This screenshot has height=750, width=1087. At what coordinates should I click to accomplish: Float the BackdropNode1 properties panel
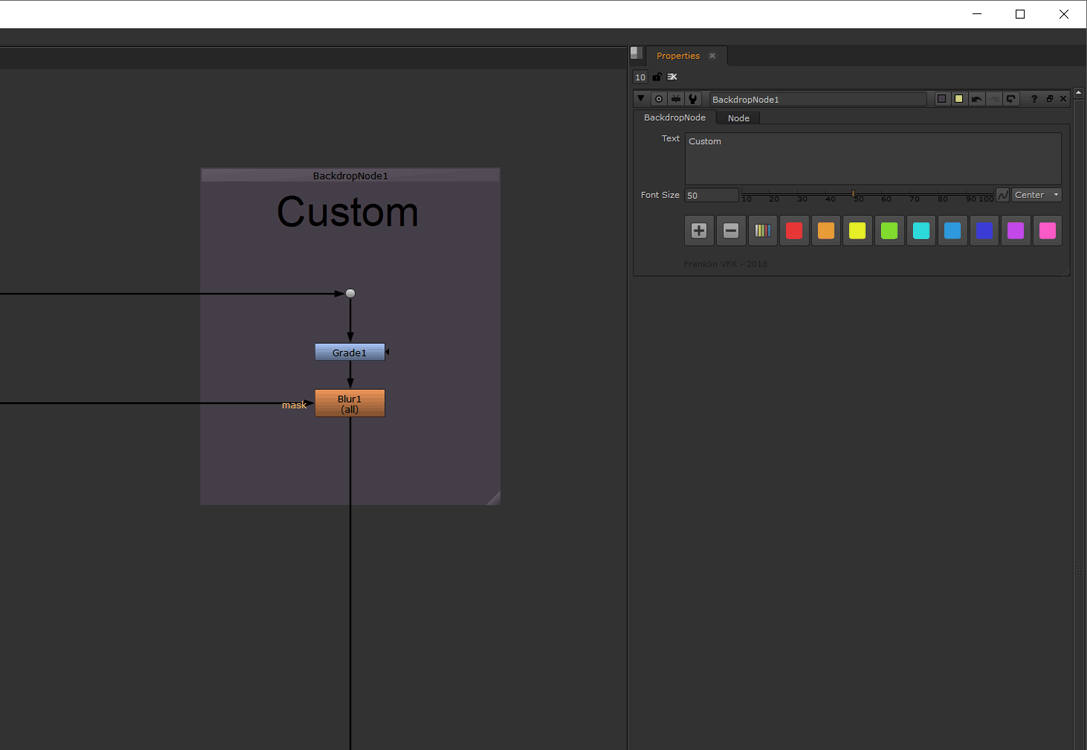click(1049, 99)
